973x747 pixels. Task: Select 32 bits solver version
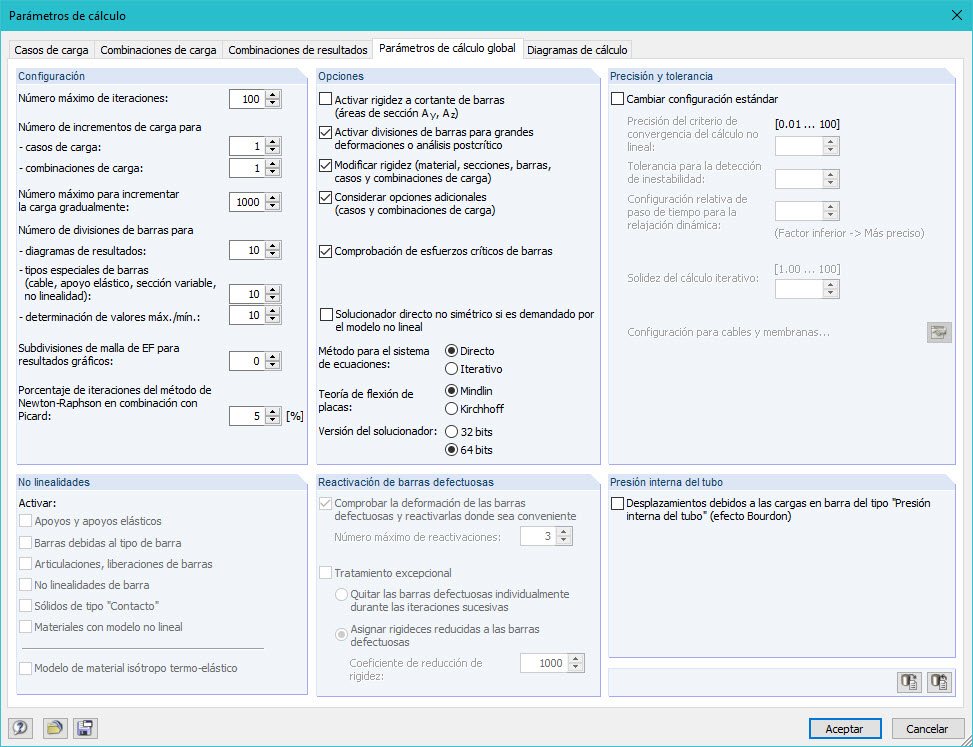(452, 432)
